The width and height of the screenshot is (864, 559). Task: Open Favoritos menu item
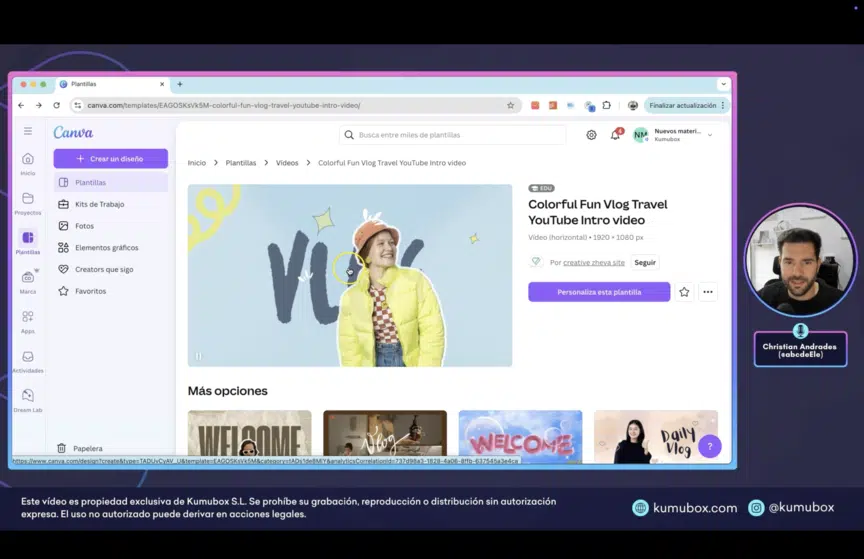pyautogui.click(x=111, y=291)
